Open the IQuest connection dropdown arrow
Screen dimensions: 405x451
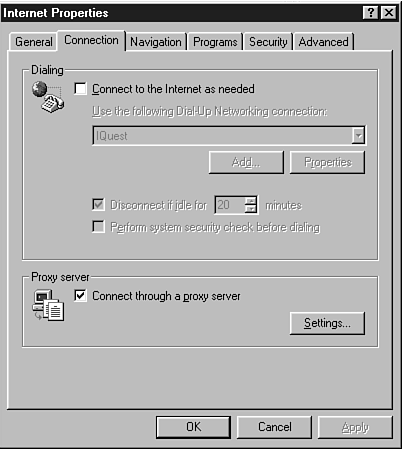pyautogui.click(x=358, y=136)
